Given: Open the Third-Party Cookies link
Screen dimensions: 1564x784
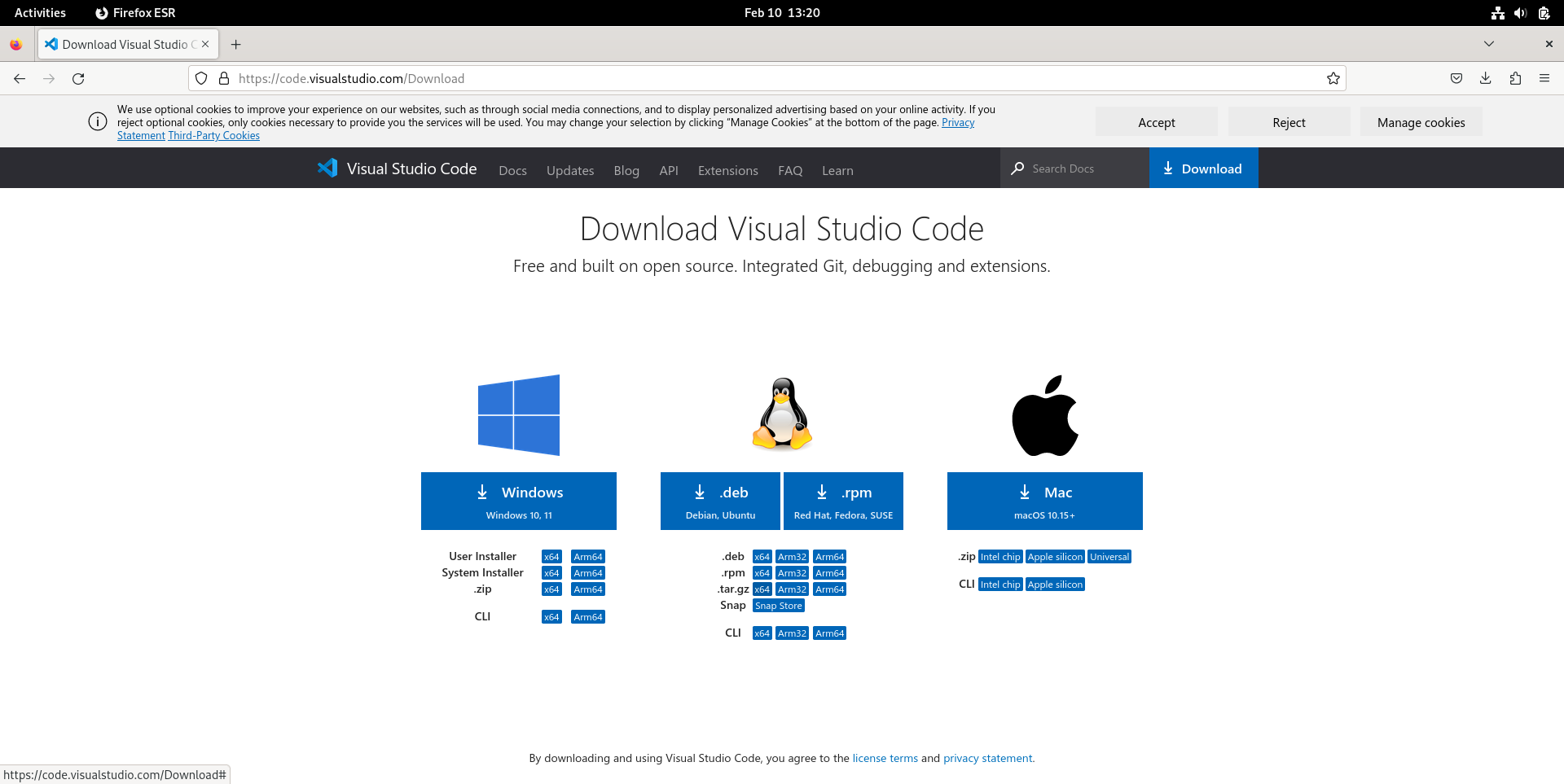Looking at the screenshot, I should point(213,135).
